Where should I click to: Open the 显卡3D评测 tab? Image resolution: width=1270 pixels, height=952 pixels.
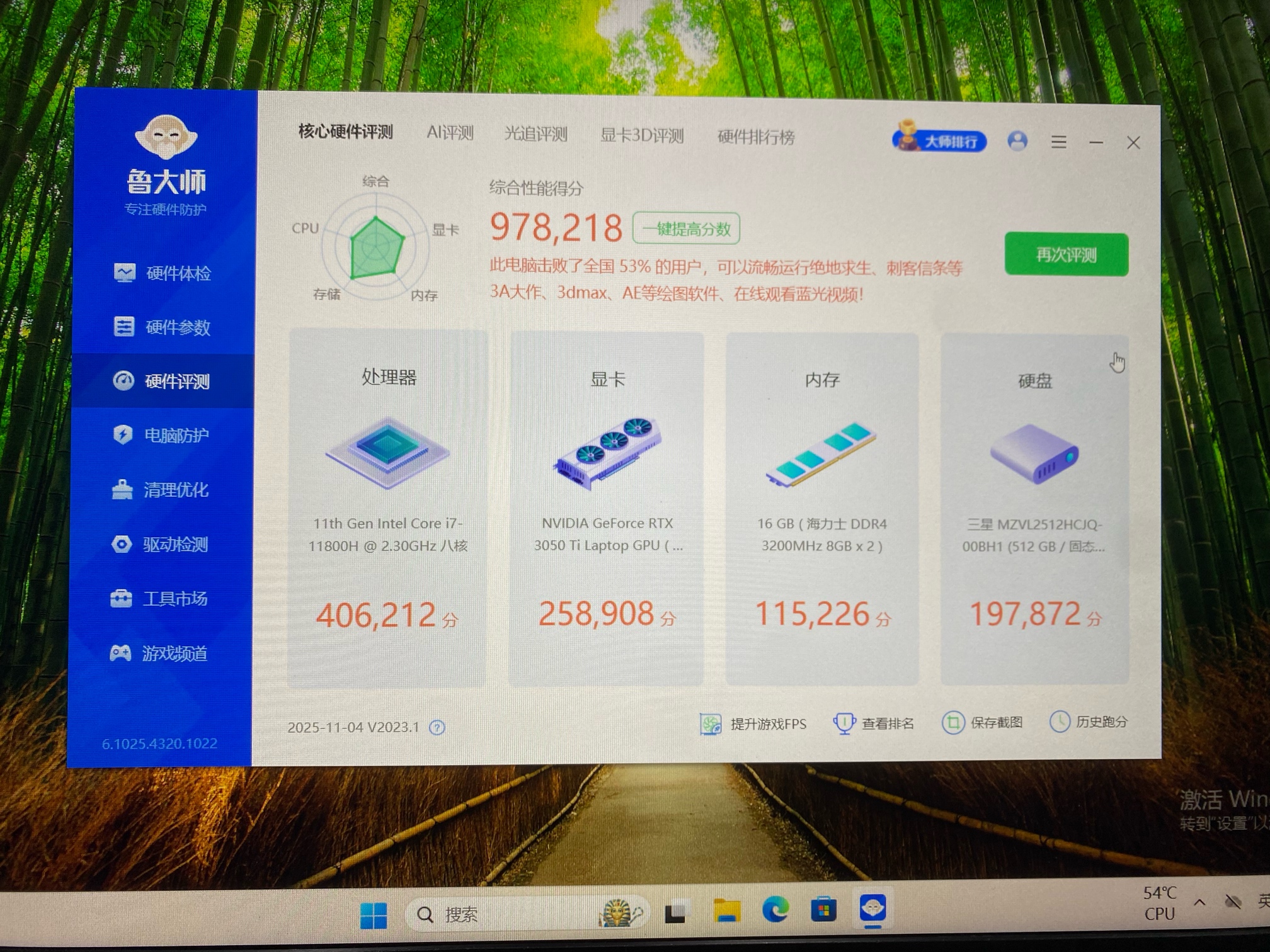(x=641, y=135)
